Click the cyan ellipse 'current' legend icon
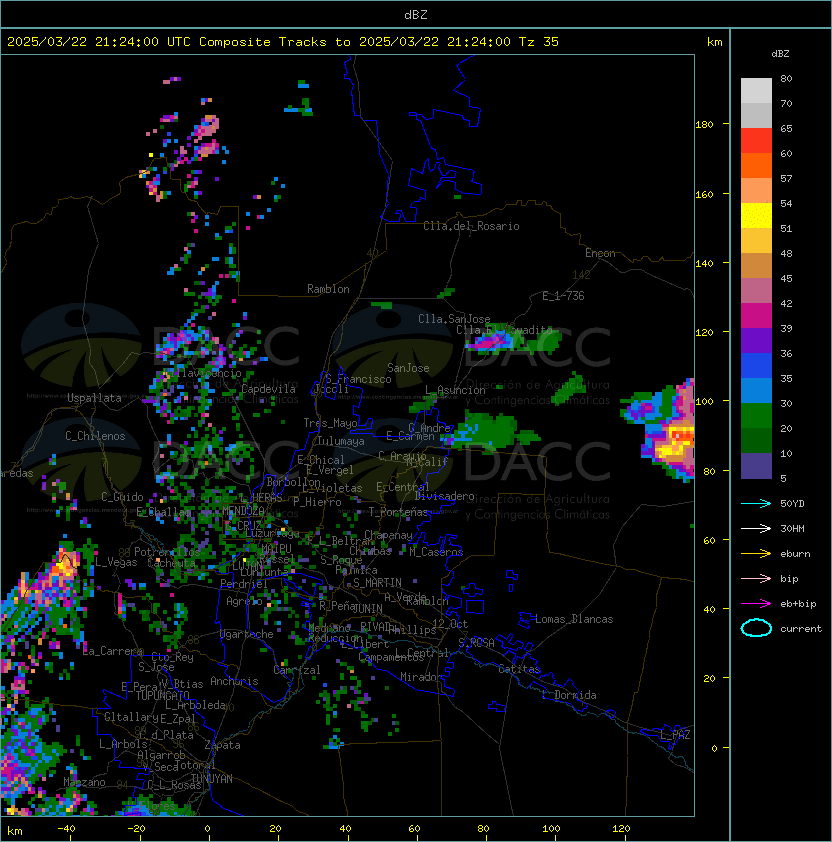This screenshot has width=832, height=842. [756, 628]
